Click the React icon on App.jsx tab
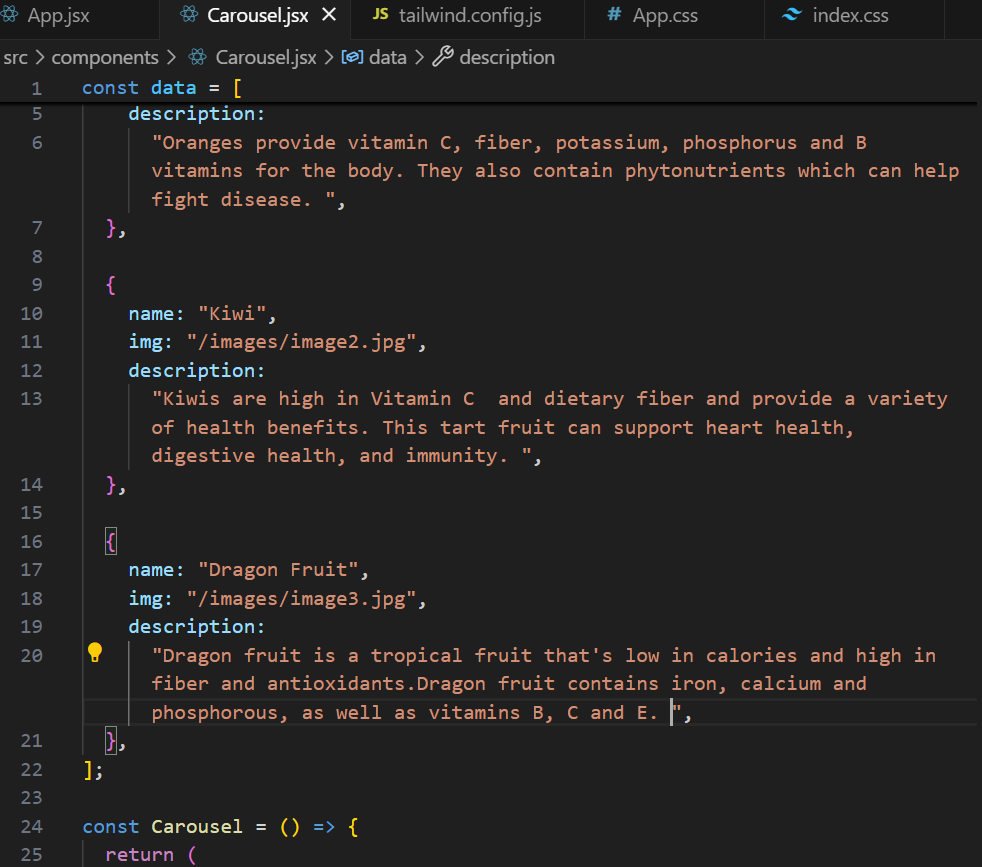The width and height of the screenshot is (982, 867). 10,15
